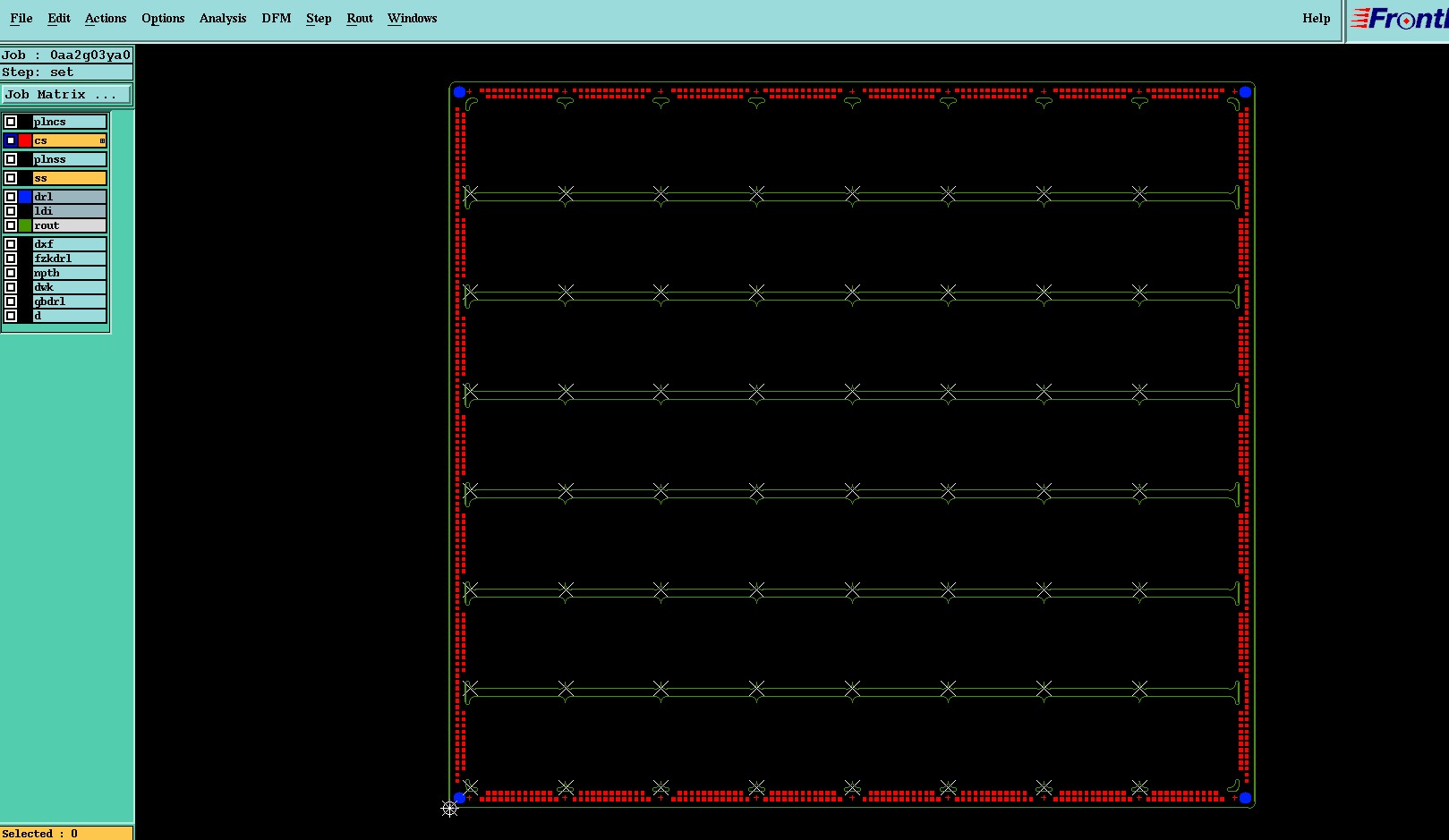
Task: Click the top-left blue drill hole
Action: [459, 92]
